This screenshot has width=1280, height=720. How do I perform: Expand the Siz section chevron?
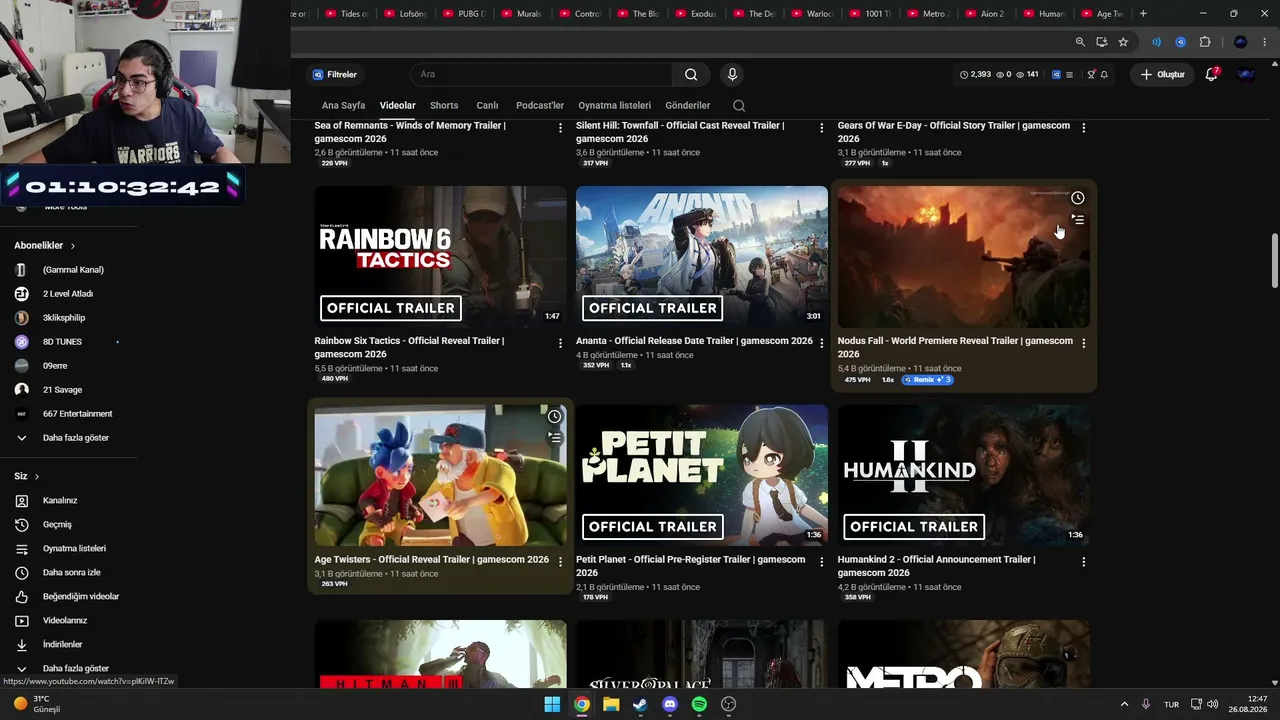[x=37, y=477]
